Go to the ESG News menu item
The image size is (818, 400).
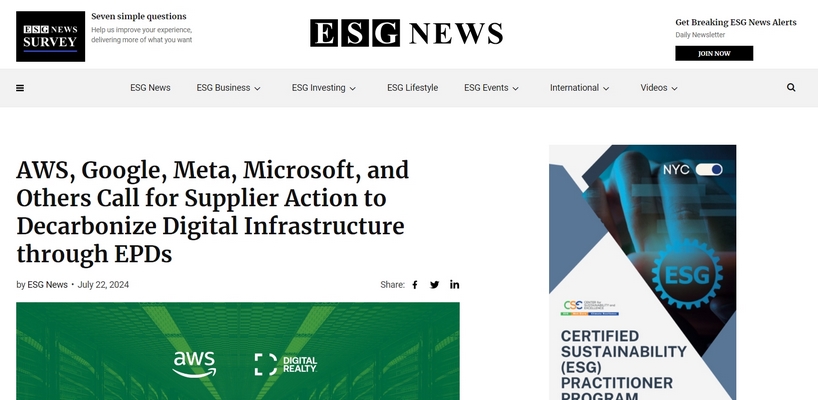click(x=150, y=88)
